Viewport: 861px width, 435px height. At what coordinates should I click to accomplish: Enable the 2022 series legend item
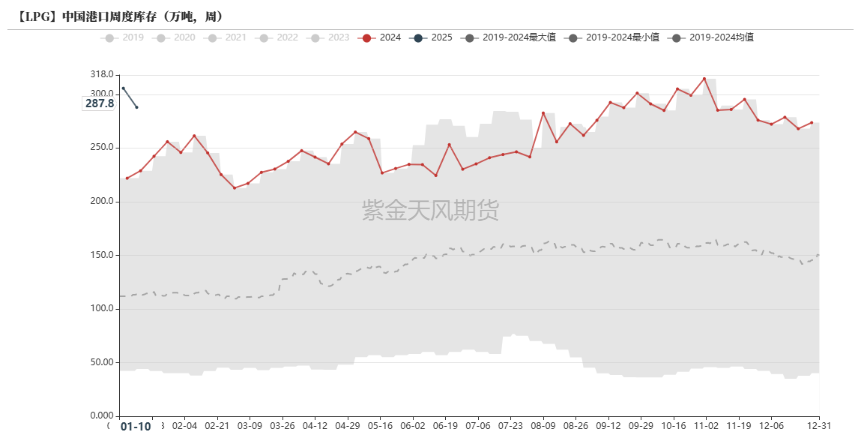[x=276, y=37]
